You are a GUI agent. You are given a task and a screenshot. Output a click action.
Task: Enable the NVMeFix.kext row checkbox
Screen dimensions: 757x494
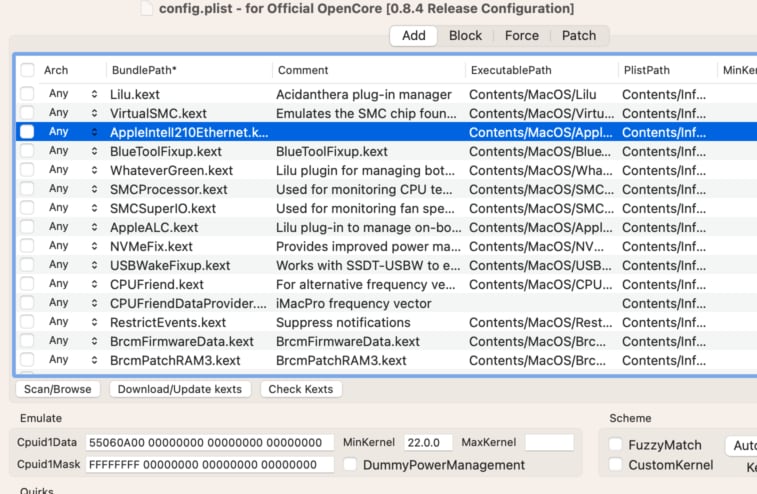(x=28, y=246)
